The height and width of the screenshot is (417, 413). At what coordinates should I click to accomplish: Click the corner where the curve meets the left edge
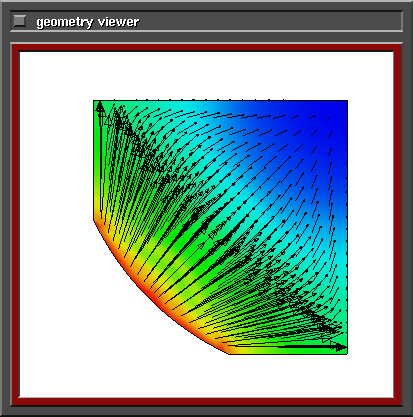94,220
